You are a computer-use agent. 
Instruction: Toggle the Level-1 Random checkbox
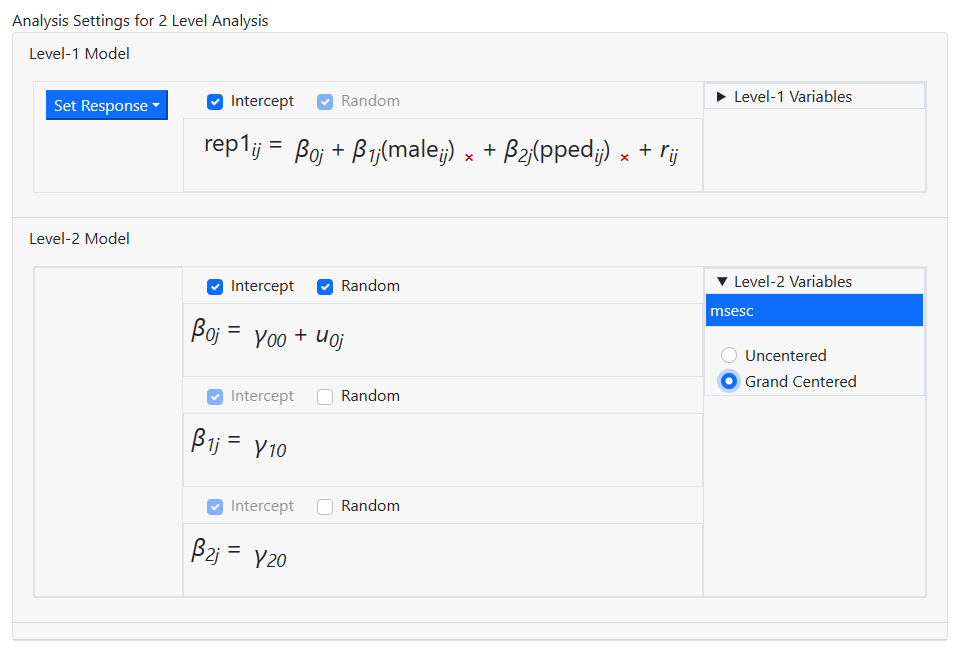pos(325,101)
